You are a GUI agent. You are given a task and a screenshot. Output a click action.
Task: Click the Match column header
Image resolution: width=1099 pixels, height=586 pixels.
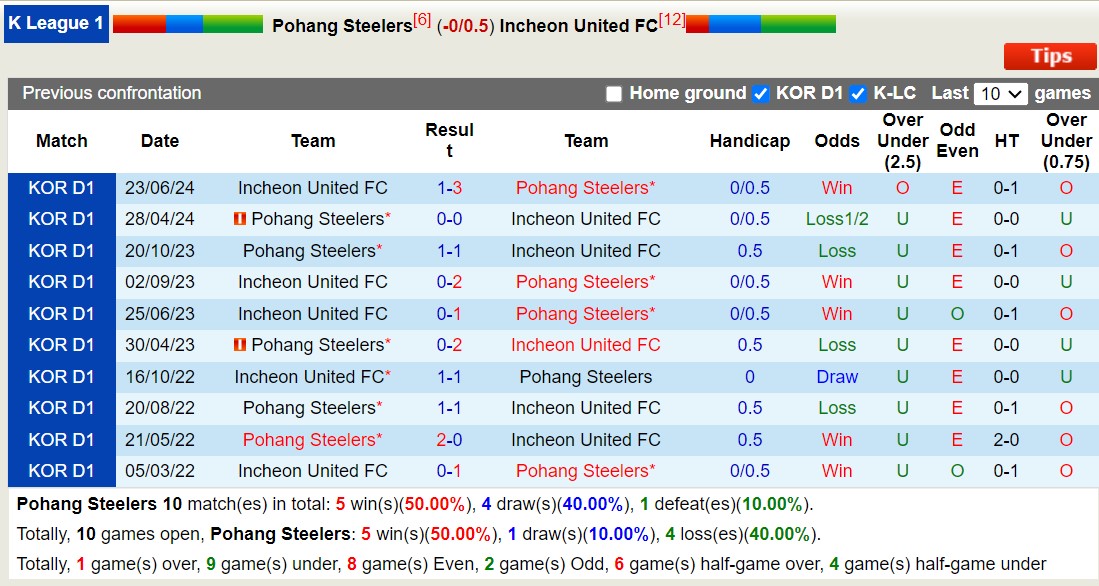[61, 141]
